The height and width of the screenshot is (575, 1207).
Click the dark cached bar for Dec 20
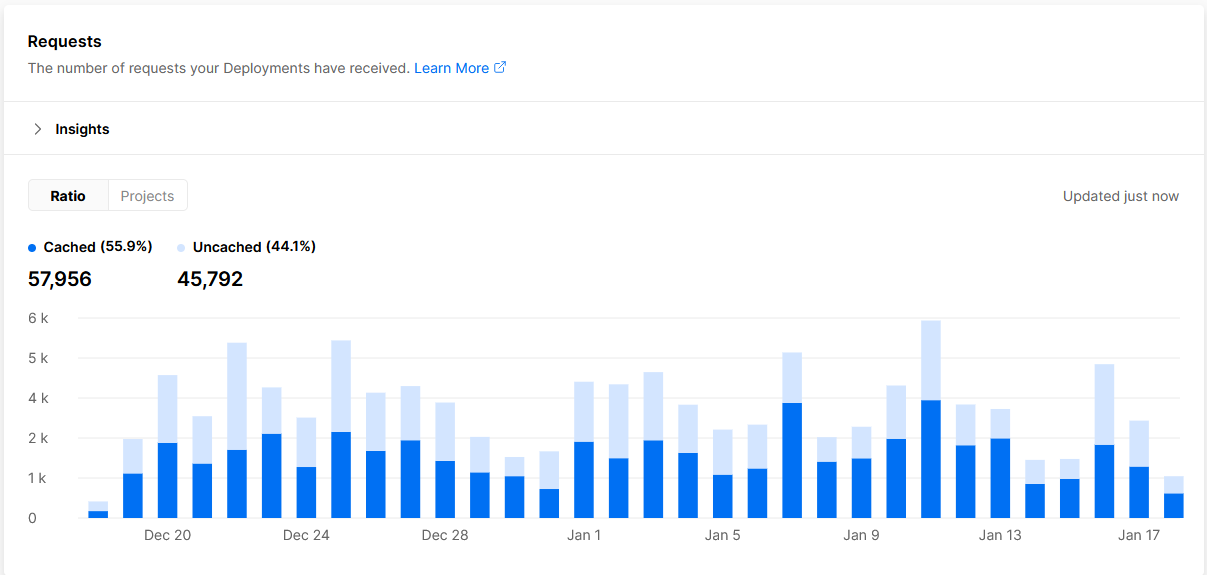(x=167, y=480)
